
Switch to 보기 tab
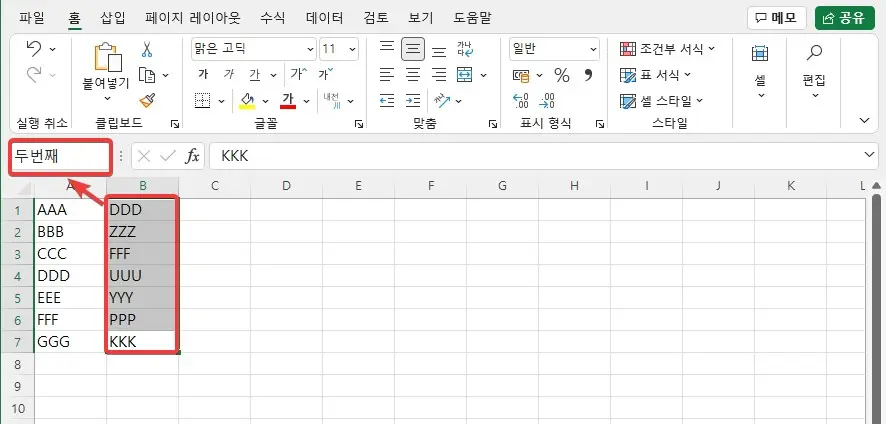[x=422, y=18]
